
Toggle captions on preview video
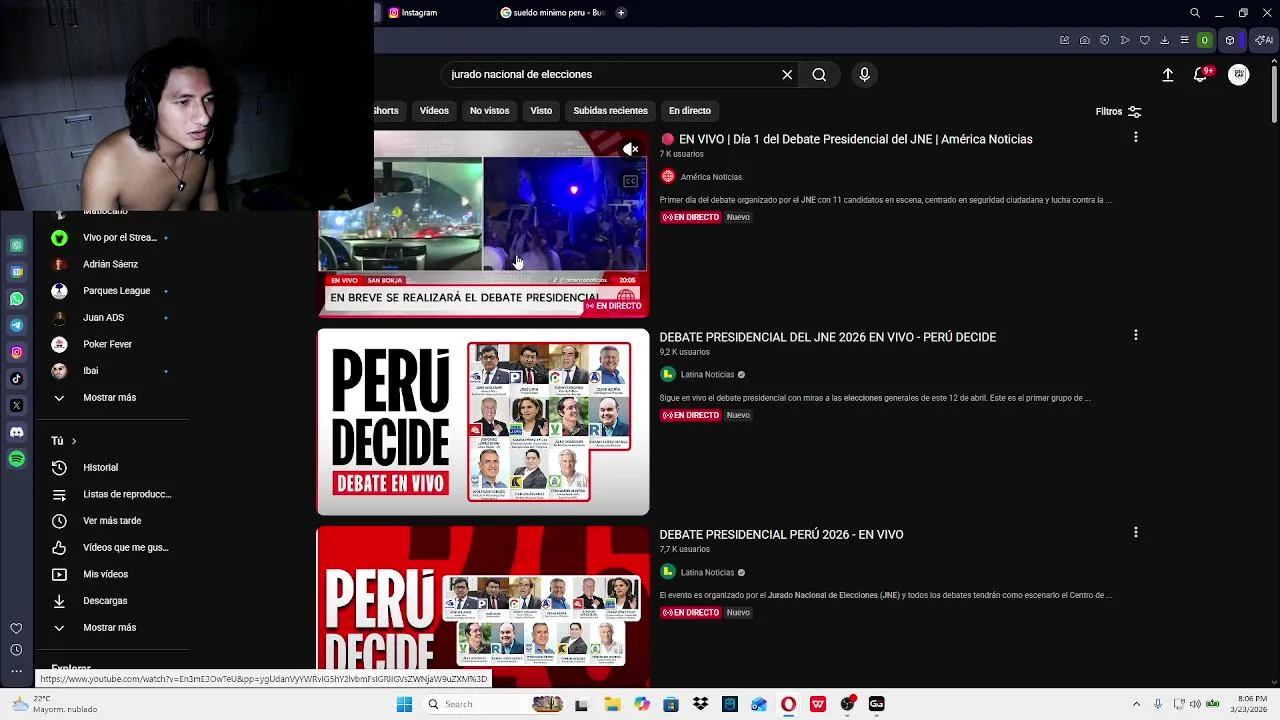pyautogui.click(x=630, y=181)
